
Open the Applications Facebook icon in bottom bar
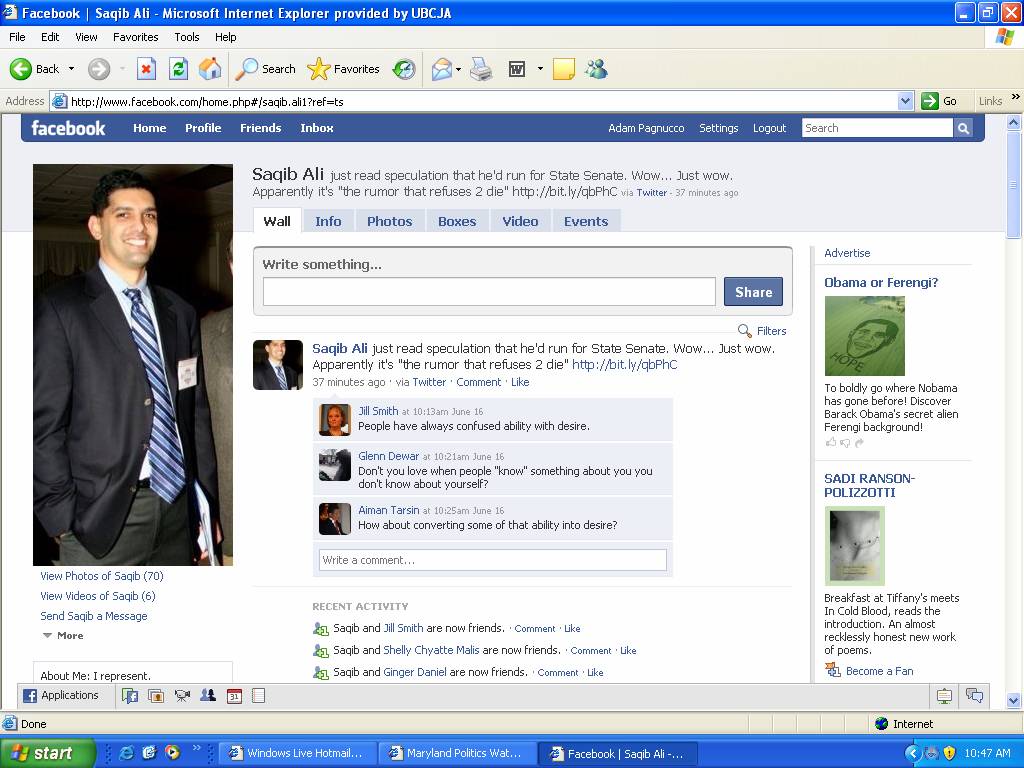(x=30, y=696)
